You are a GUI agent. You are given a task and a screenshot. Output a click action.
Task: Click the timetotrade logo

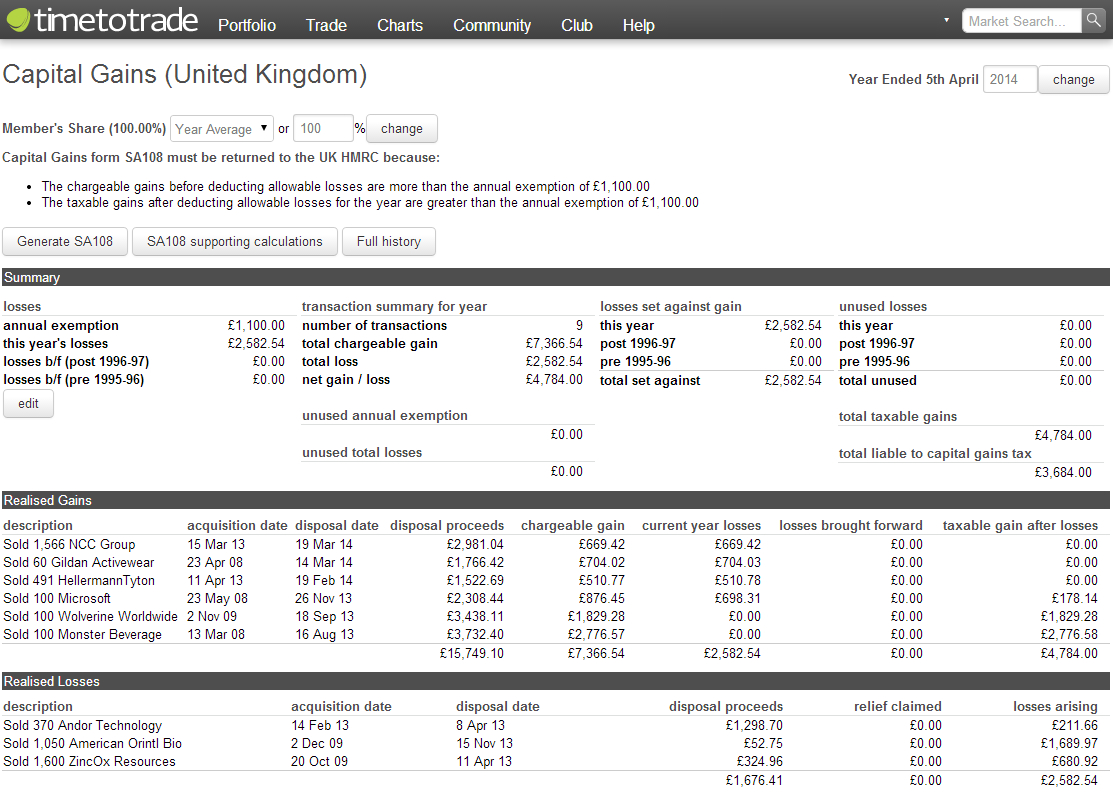[x=101, y=21]
